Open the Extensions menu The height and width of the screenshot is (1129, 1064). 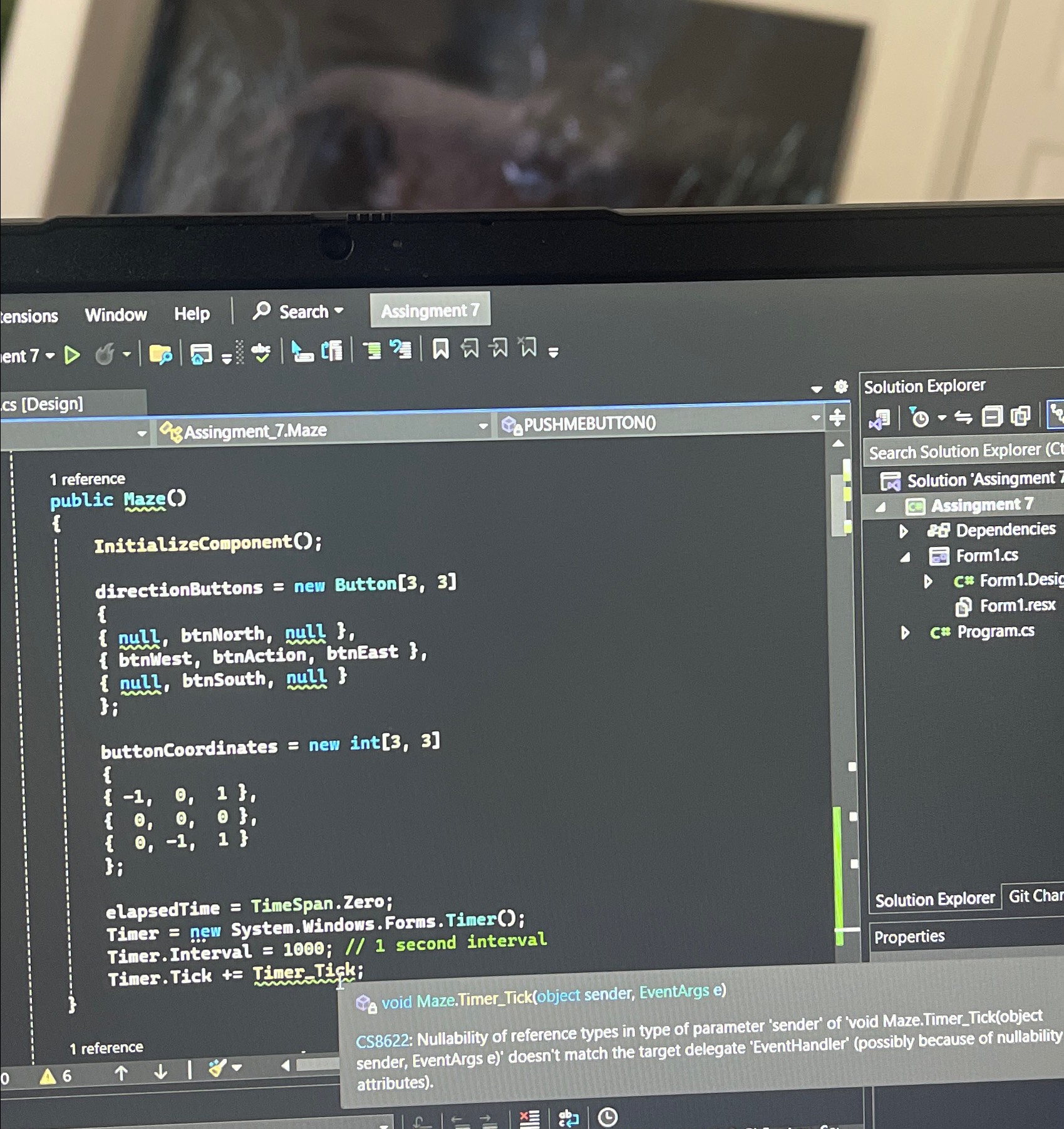(28, 316)
